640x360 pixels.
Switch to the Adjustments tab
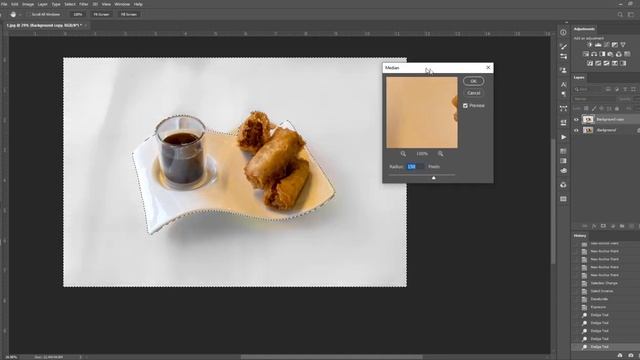click(x=584, y=29)
